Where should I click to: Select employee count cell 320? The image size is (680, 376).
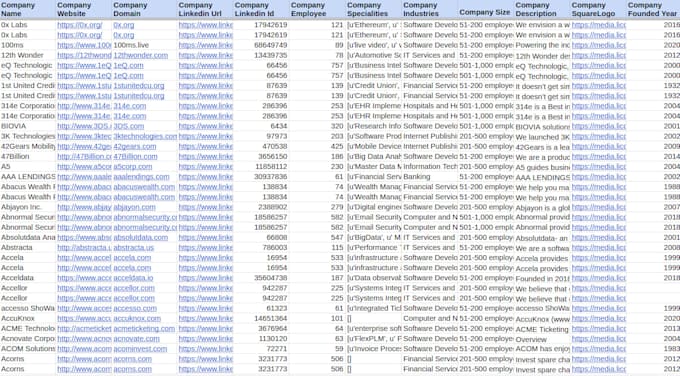[318, 126]
